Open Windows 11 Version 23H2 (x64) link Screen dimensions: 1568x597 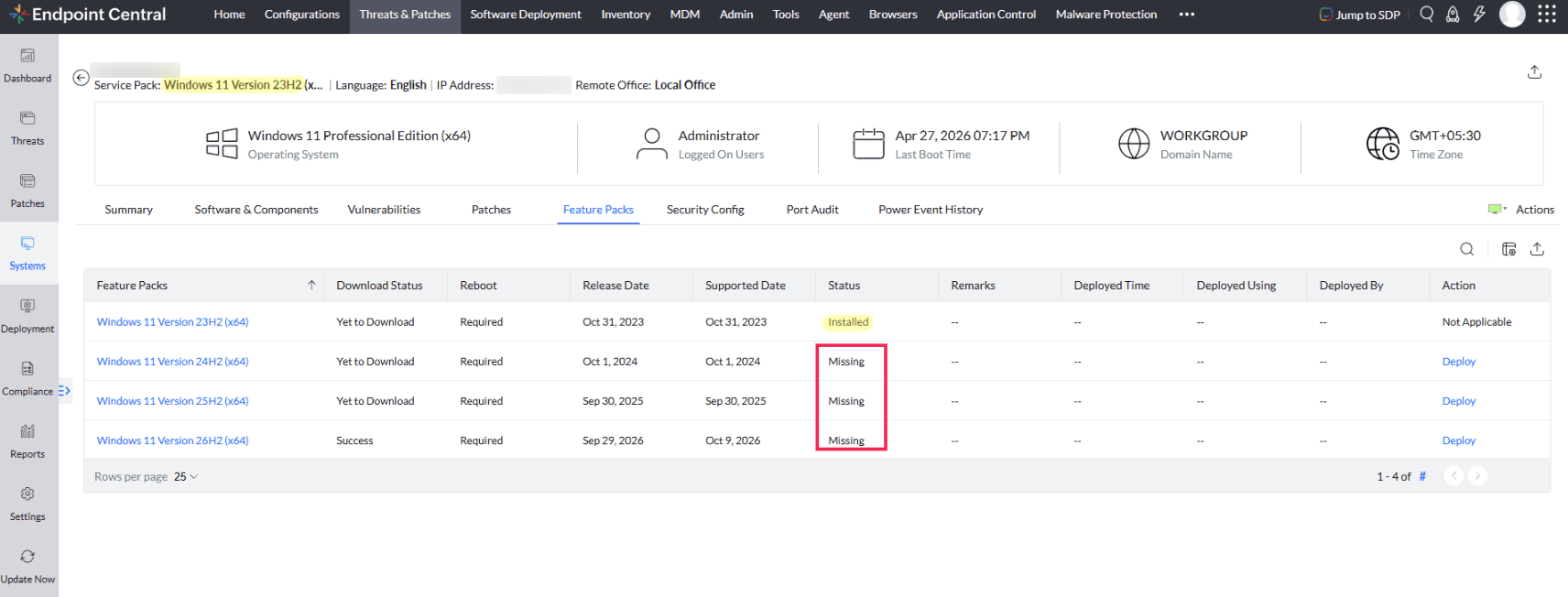click(x=173, y=322)
